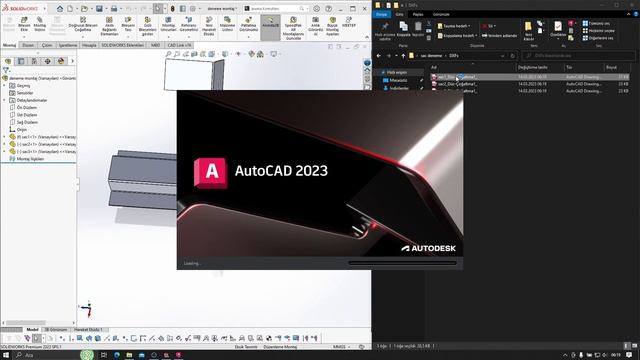Click Tümünü seç in Explorer ribbon
640x360 pixels.
[x=596, y=23]
